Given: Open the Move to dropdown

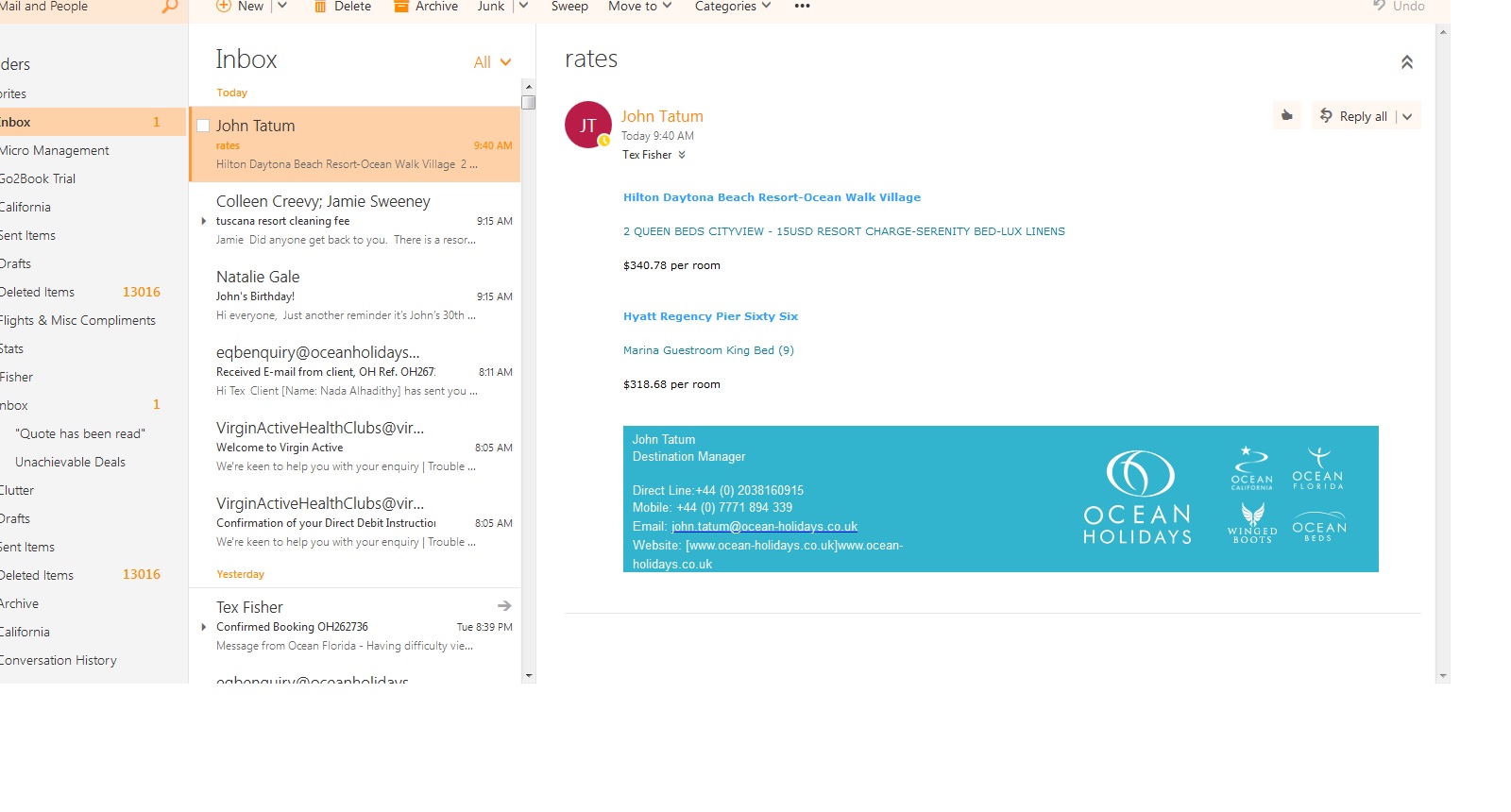Looking at the screenshot, I should click(x=640, y=7).
